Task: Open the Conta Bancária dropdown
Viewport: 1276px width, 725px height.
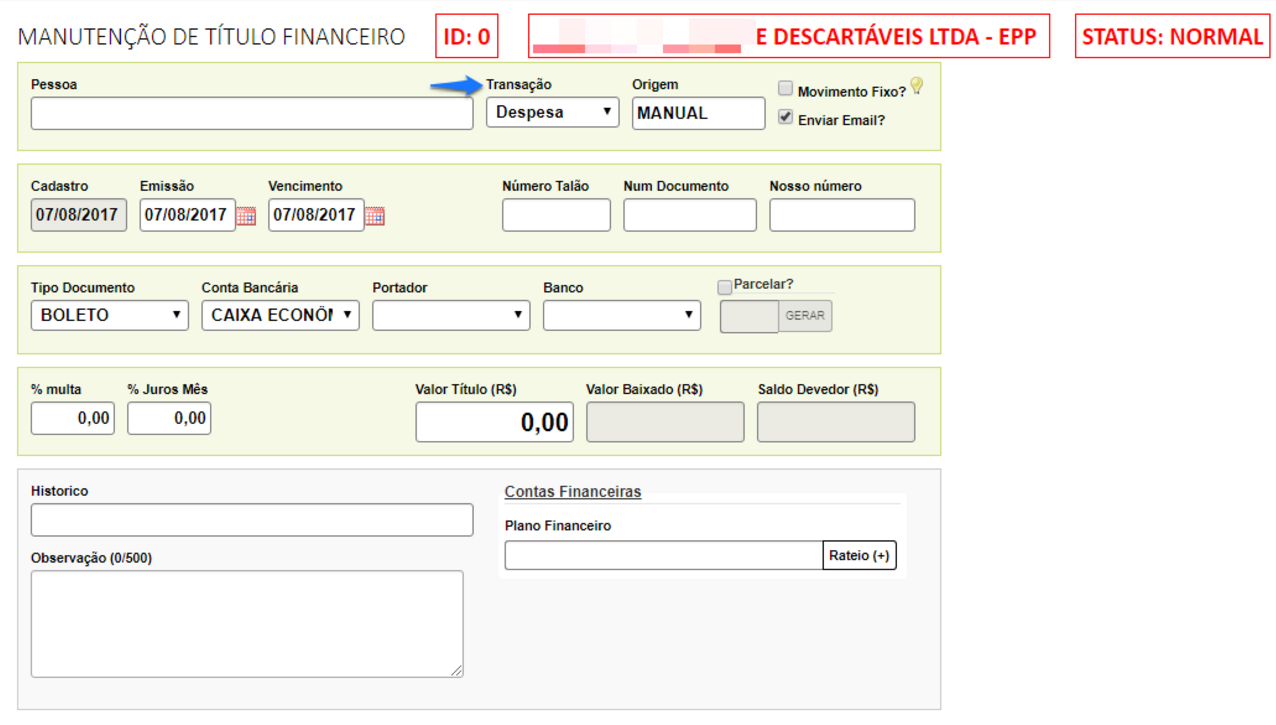Action: coord(280,315)
